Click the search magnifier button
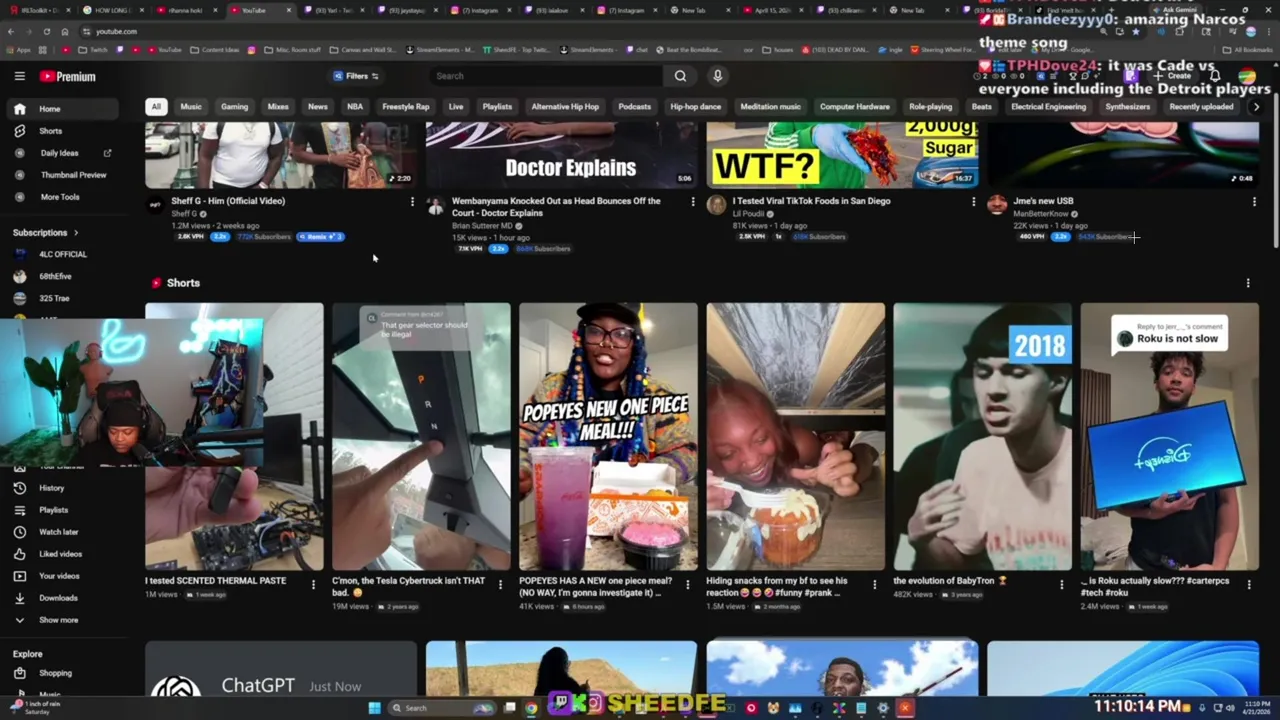 click(680, 76)
